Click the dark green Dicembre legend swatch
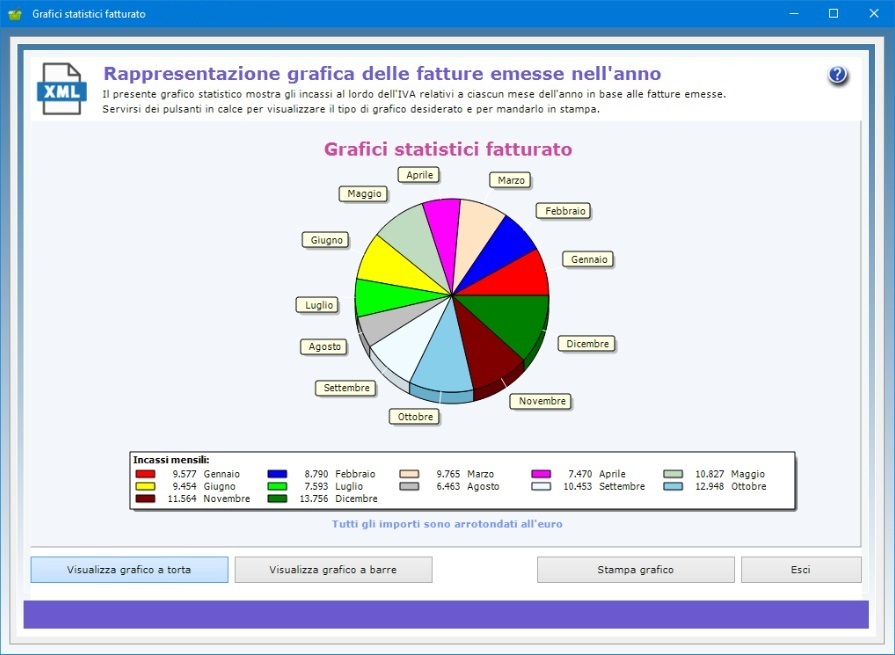The image size is (895, 655). [277, 499]
